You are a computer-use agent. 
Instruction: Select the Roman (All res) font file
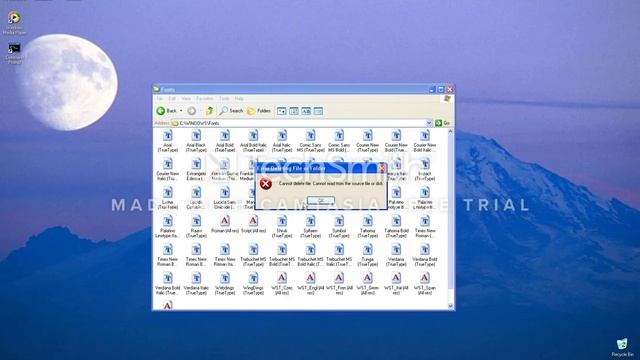(225, 224)
